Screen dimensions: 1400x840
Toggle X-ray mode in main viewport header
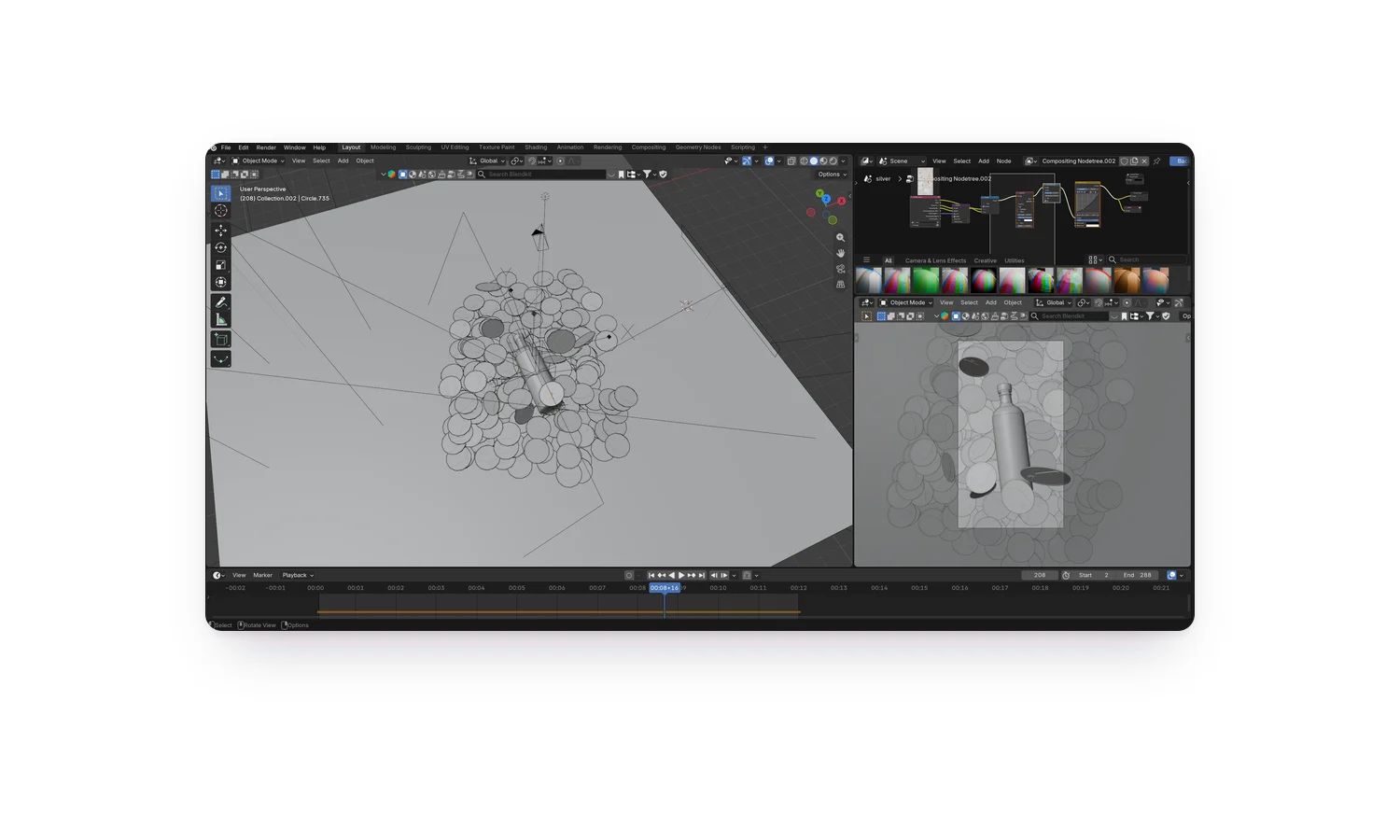point(791,161)
